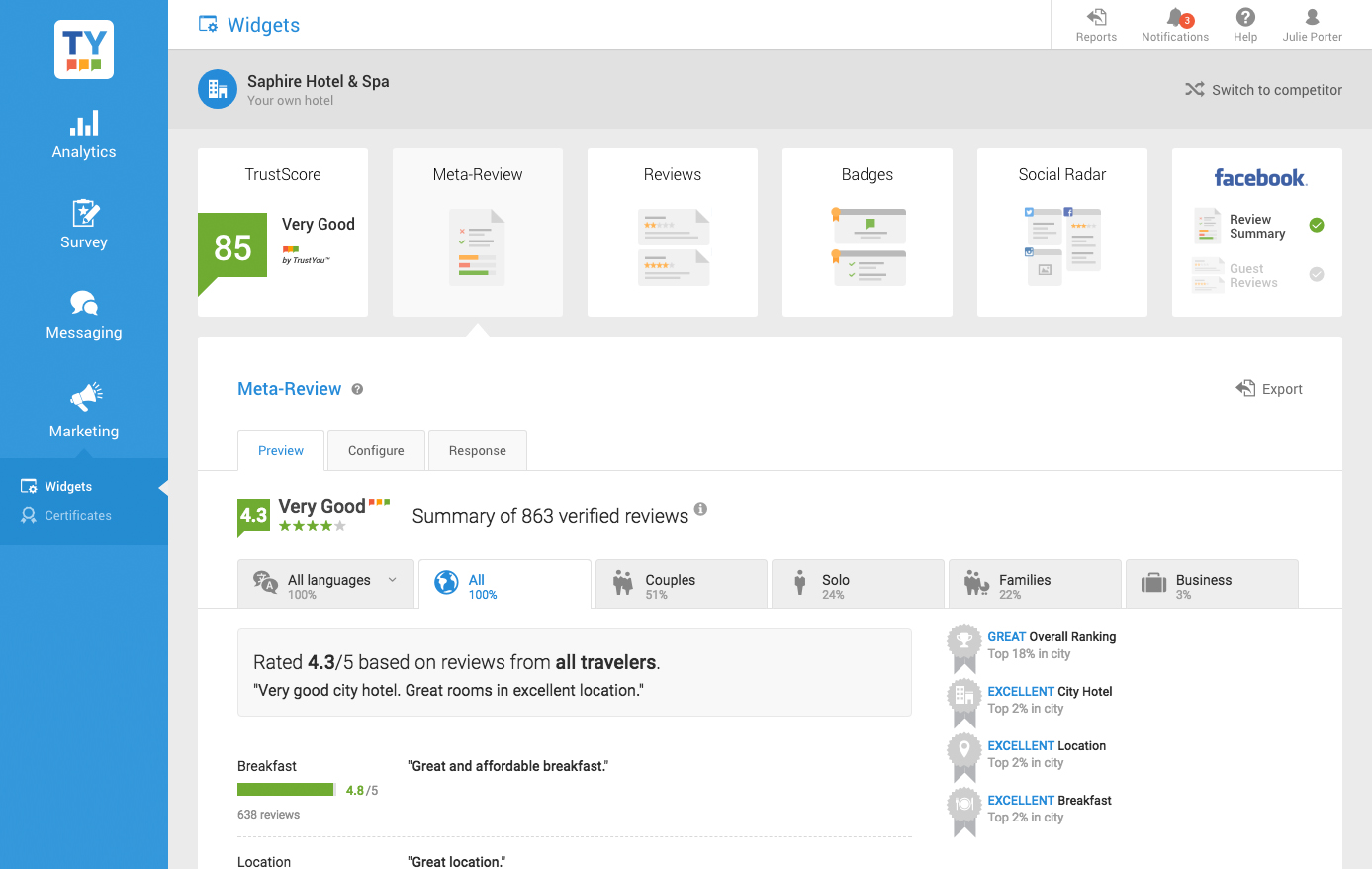Expand the Marketing menu to Certificates
This screenshot has height=869, width=1372.
pyautogui.click(x=77, y=515)
